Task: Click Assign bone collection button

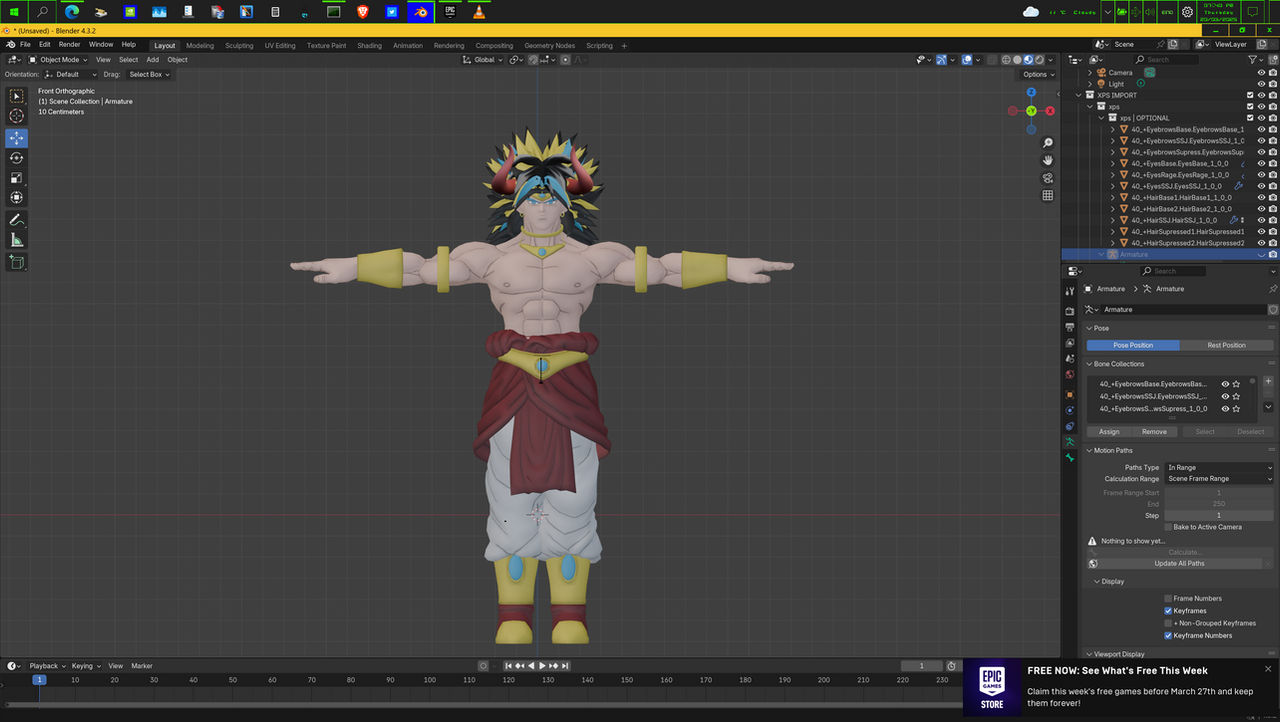Action: [x=1109, y=432]
